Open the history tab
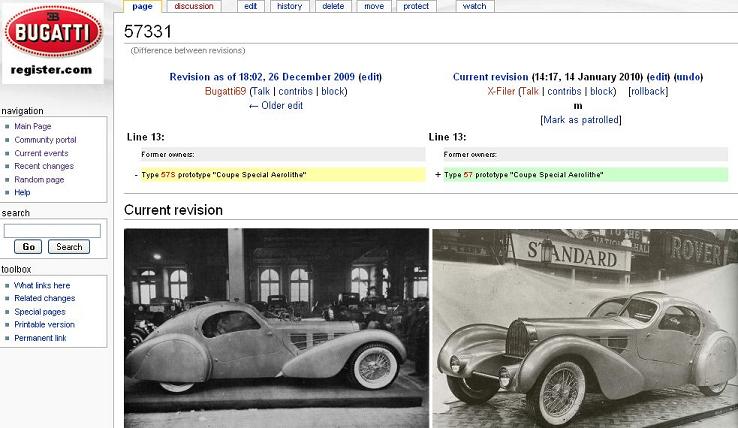738x428 pixels. click(289, 6)
